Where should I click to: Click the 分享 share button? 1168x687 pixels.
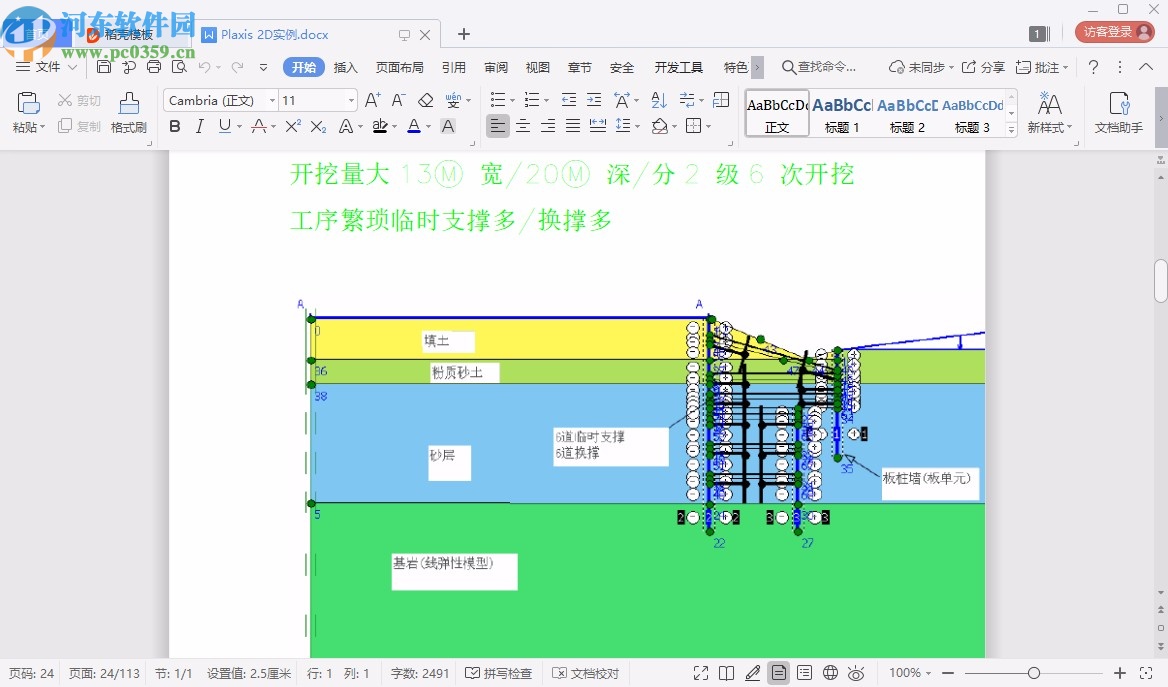tap(988, 67)
